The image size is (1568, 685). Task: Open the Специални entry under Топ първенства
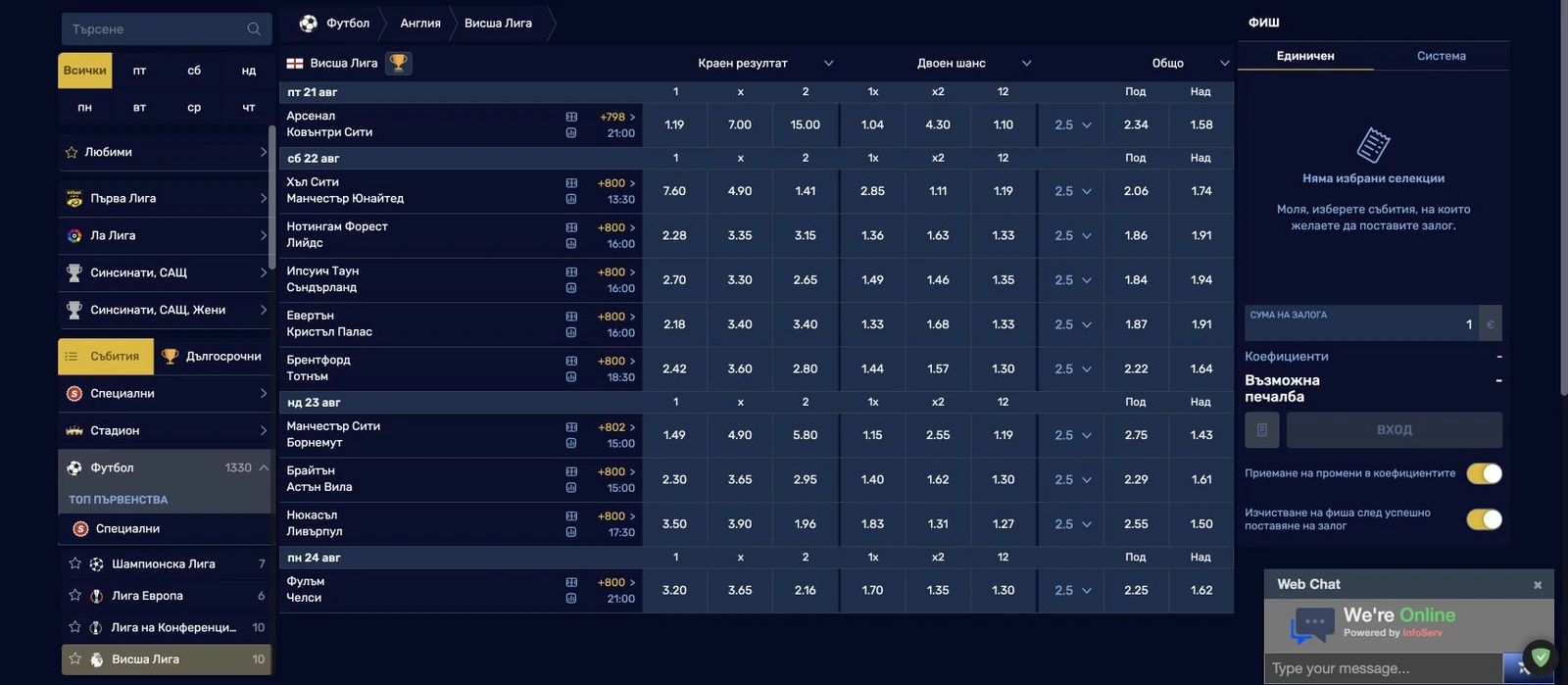coord(165,528)
